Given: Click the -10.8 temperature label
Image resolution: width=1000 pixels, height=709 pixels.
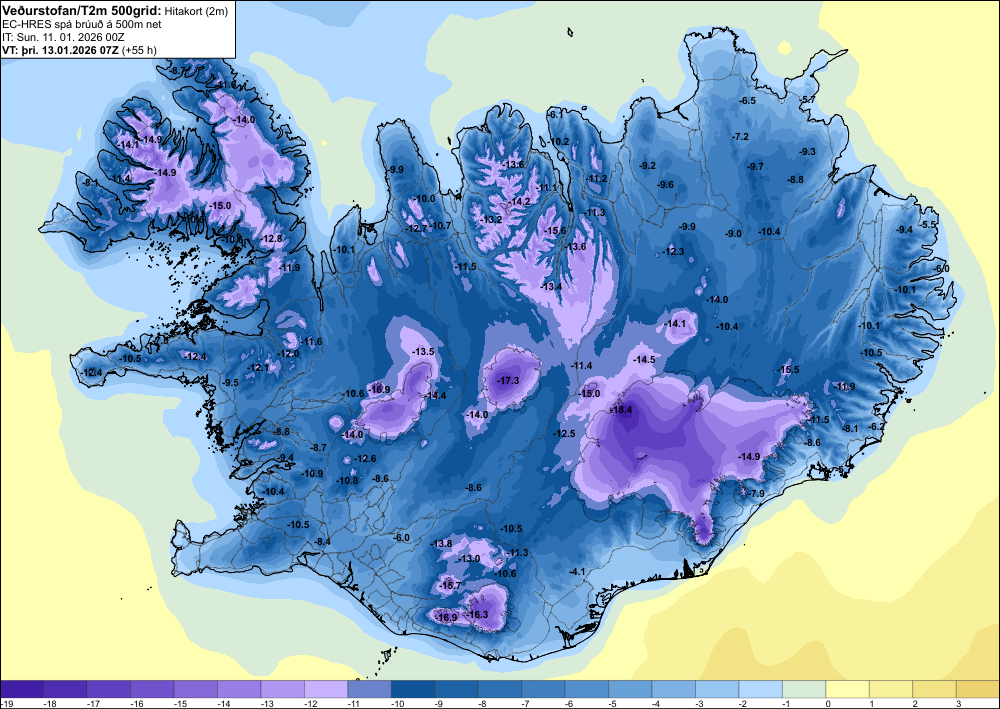Looking at the screenshot, I should (x=348, y=481).
